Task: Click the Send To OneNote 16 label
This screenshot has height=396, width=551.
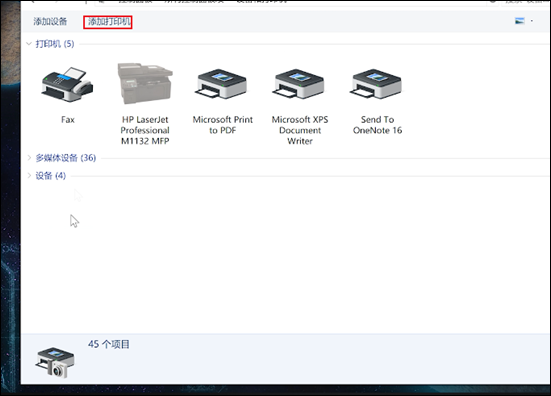Action: [377, 125]
